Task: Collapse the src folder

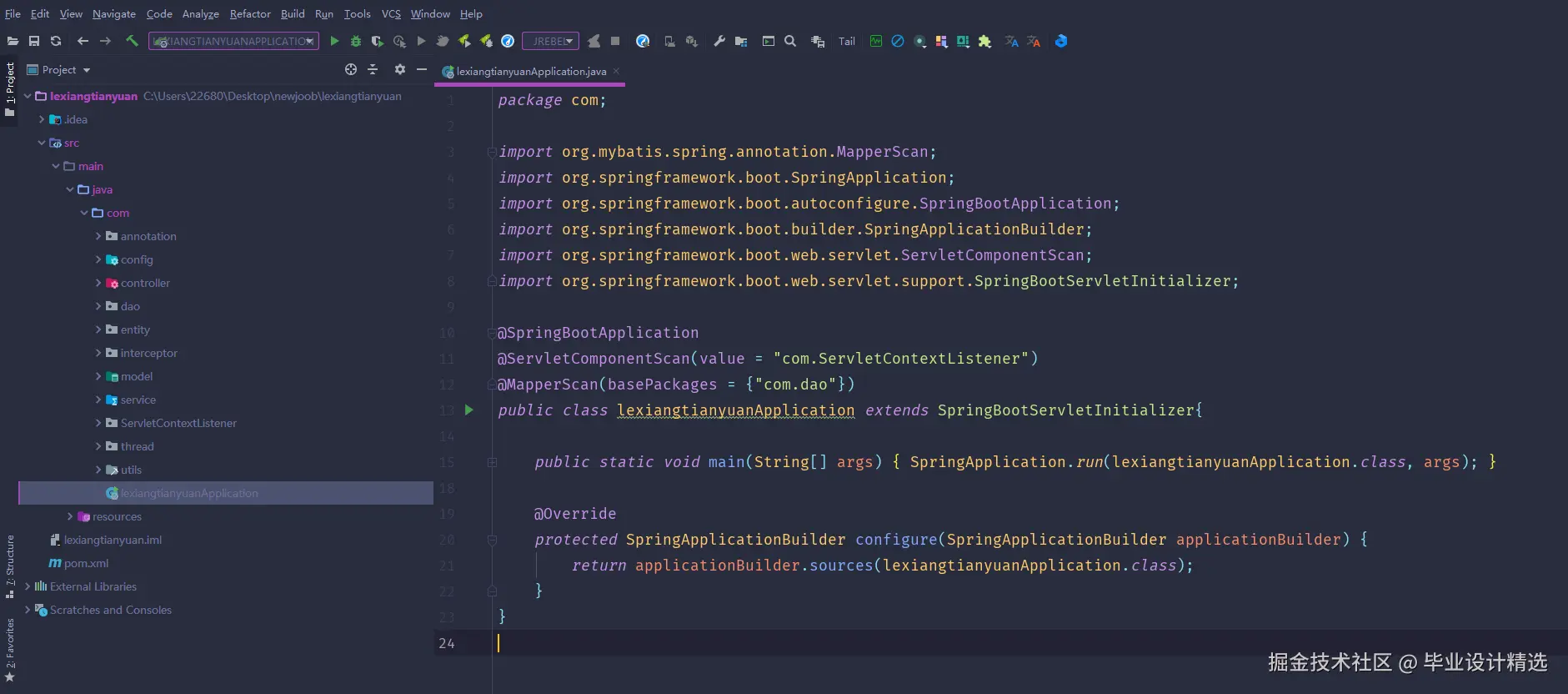Action: pyautogui.click(x=41, y=143)
